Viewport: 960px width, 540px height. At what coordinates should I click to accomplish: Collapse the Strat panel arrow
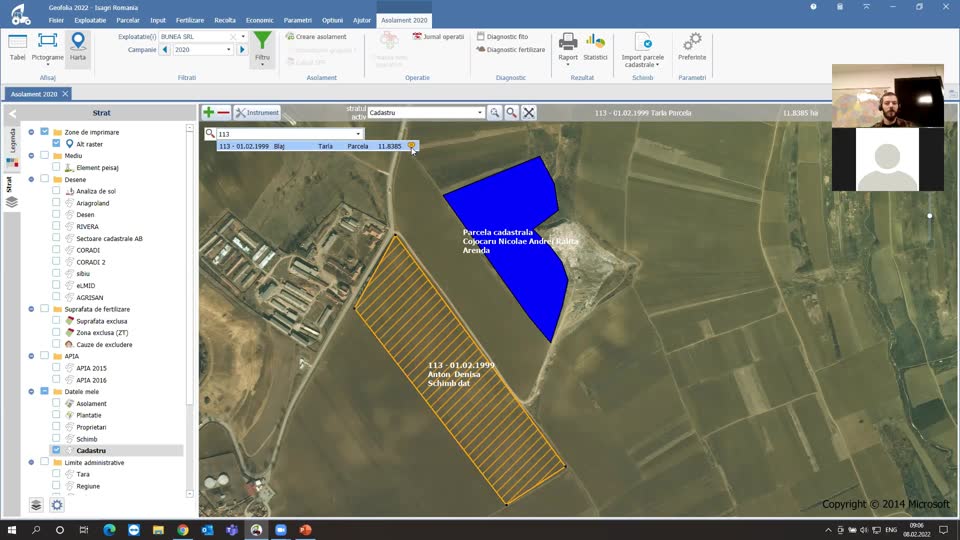[12, 113]
